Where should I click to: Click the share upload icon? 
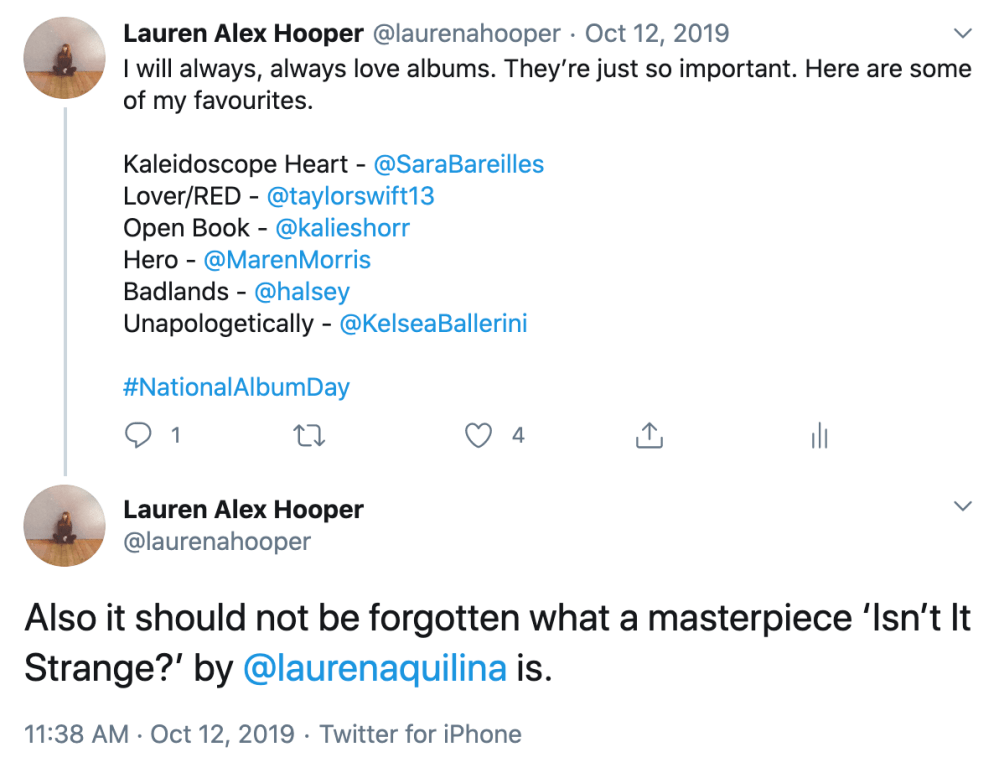click(650, 435)
